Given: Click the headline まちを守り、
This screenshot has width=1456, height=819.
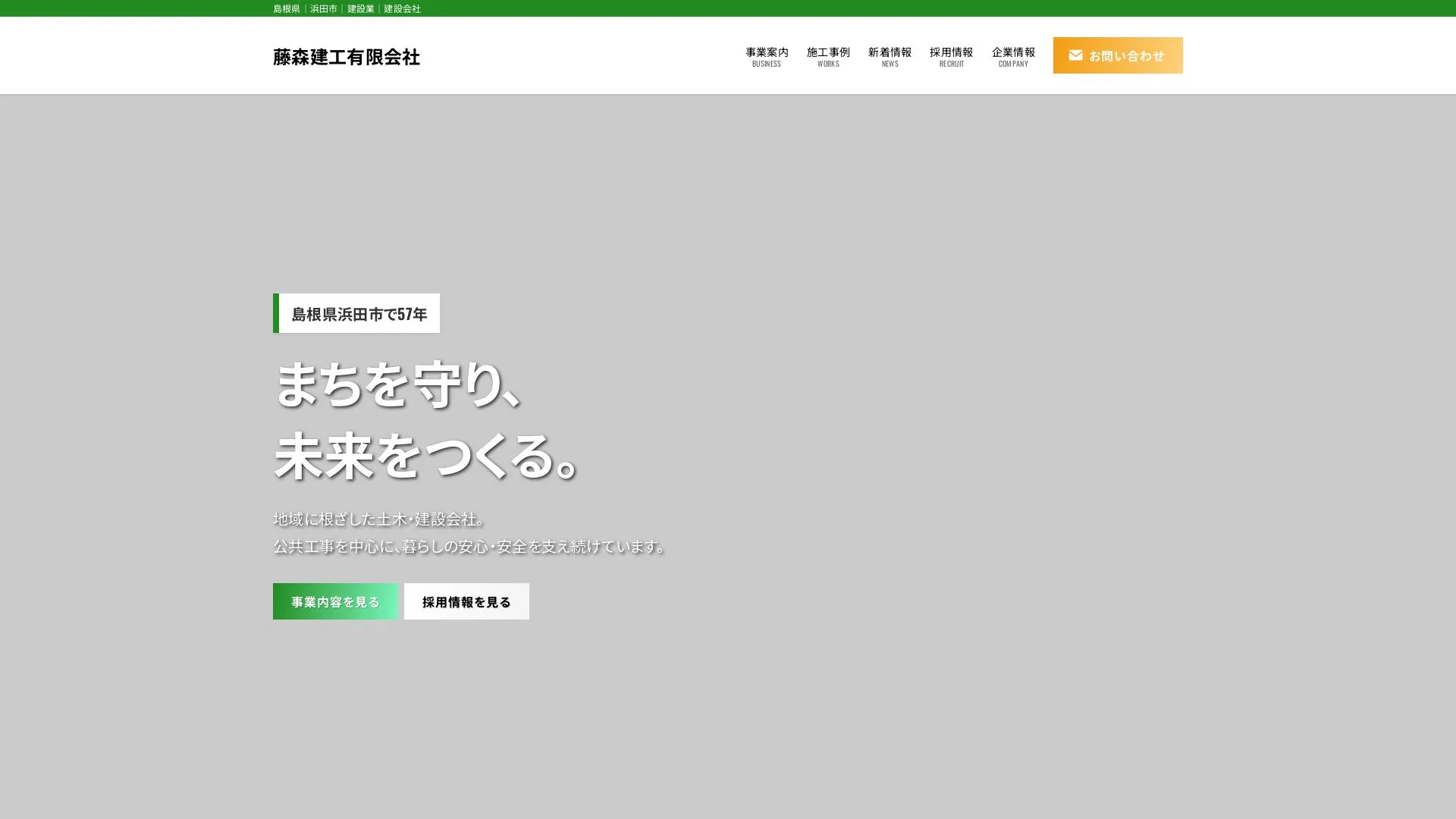Looking at the screenshot, I should [x=397, y=384].
